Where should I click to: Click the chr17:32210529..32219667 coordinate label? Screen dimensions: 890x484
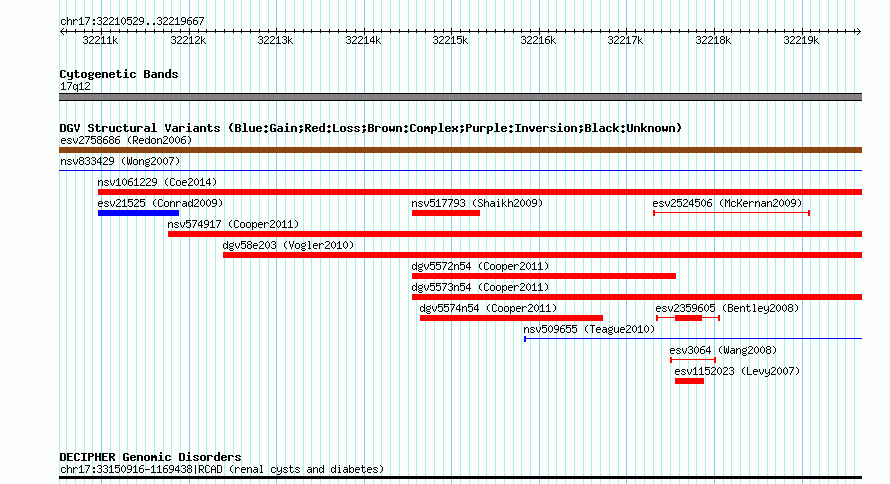tap(132, 21)
